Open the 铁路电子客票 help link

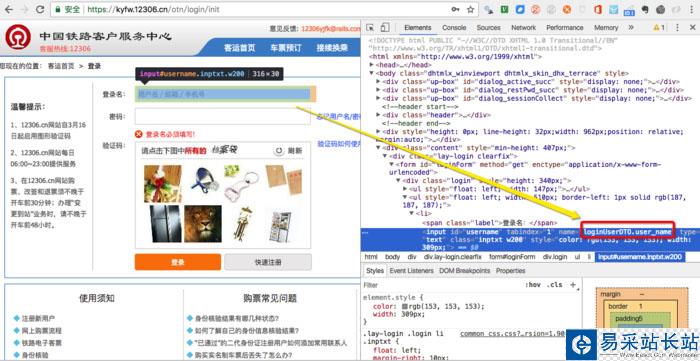[42, 343]
